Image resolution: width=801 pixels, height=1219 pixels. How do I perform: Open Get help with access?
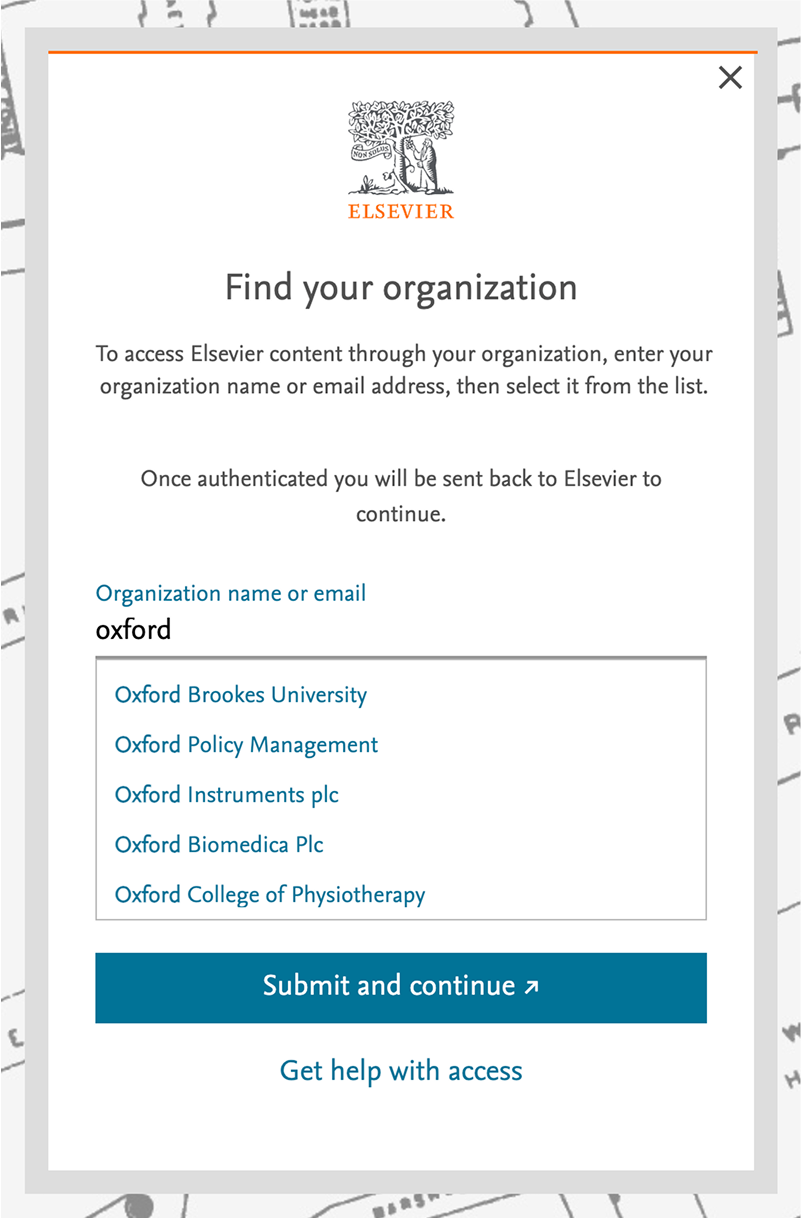(x=400, y=1070)
